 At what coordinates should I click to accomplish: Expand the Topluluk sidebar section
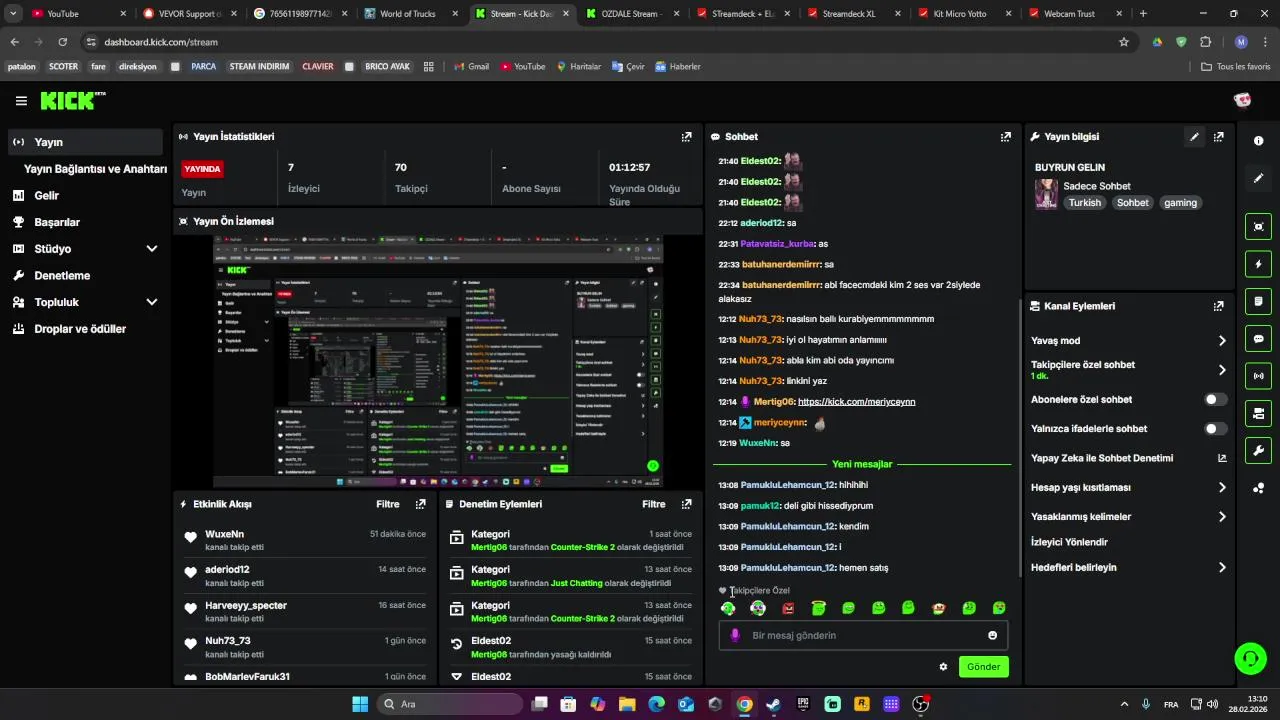[x=152, y=302]
